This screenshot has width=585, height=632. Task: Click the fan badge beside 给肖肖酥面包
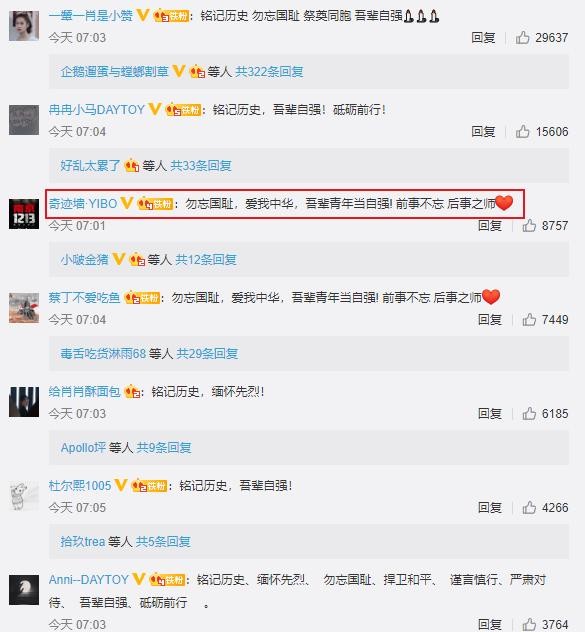click(132, 391)
